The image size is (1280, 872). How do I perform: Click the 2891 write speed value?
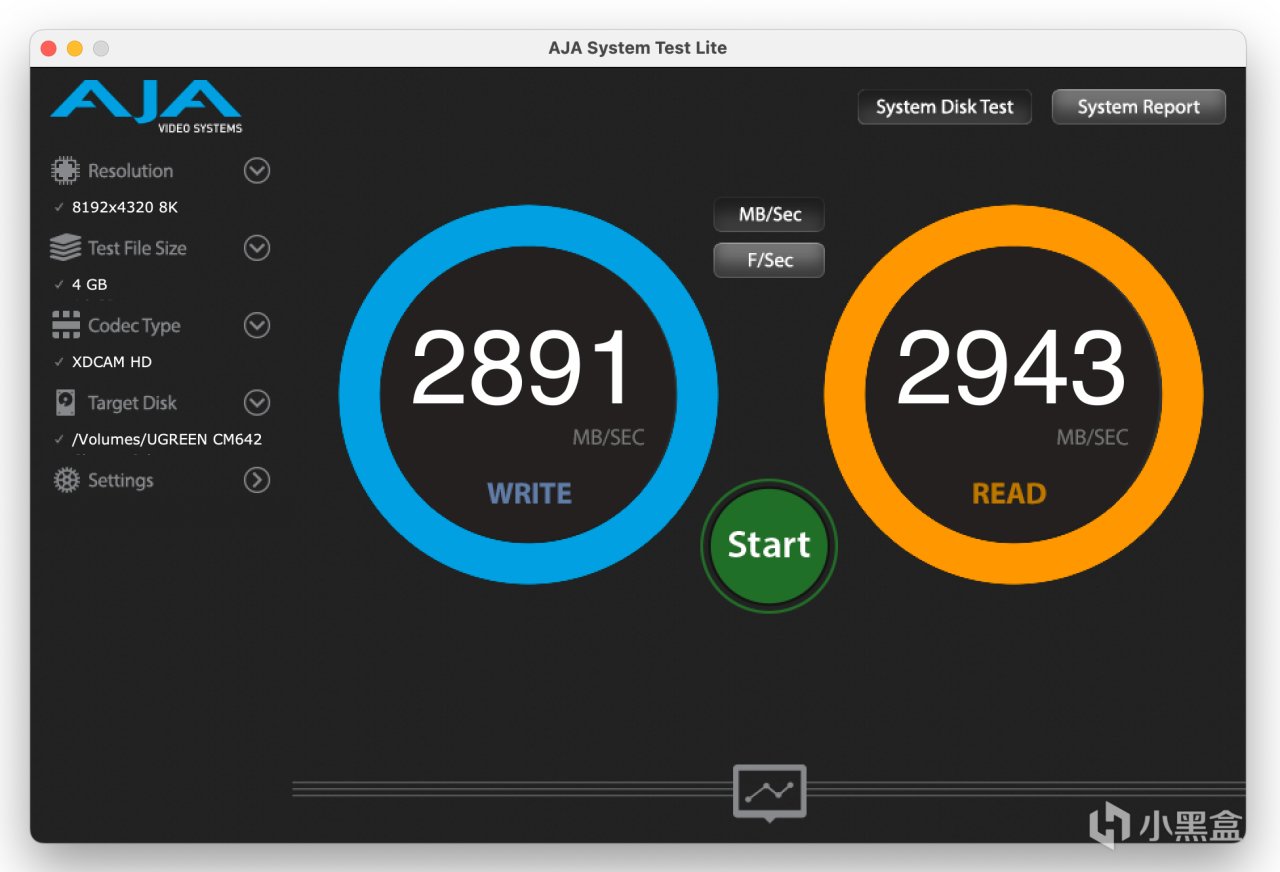(523, 368)
